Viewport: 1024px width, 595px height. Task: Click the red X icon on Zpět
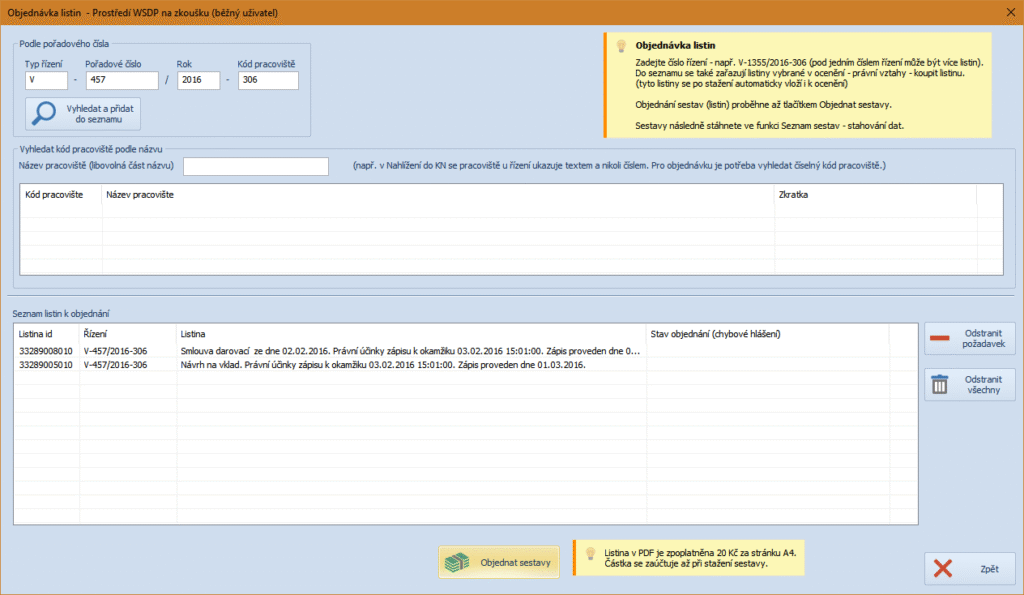(942, 568)
